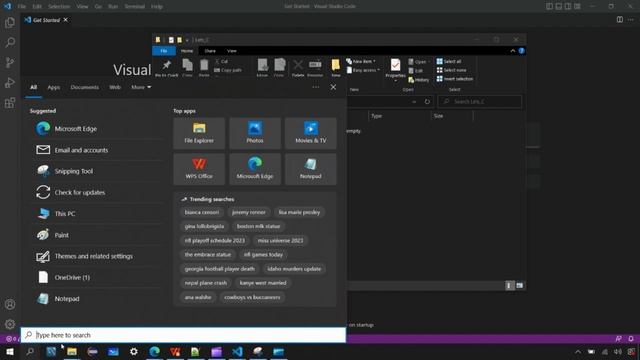Open VS Code Extensions view
This screenshot has width=640, height=360.
coord(10,102)
